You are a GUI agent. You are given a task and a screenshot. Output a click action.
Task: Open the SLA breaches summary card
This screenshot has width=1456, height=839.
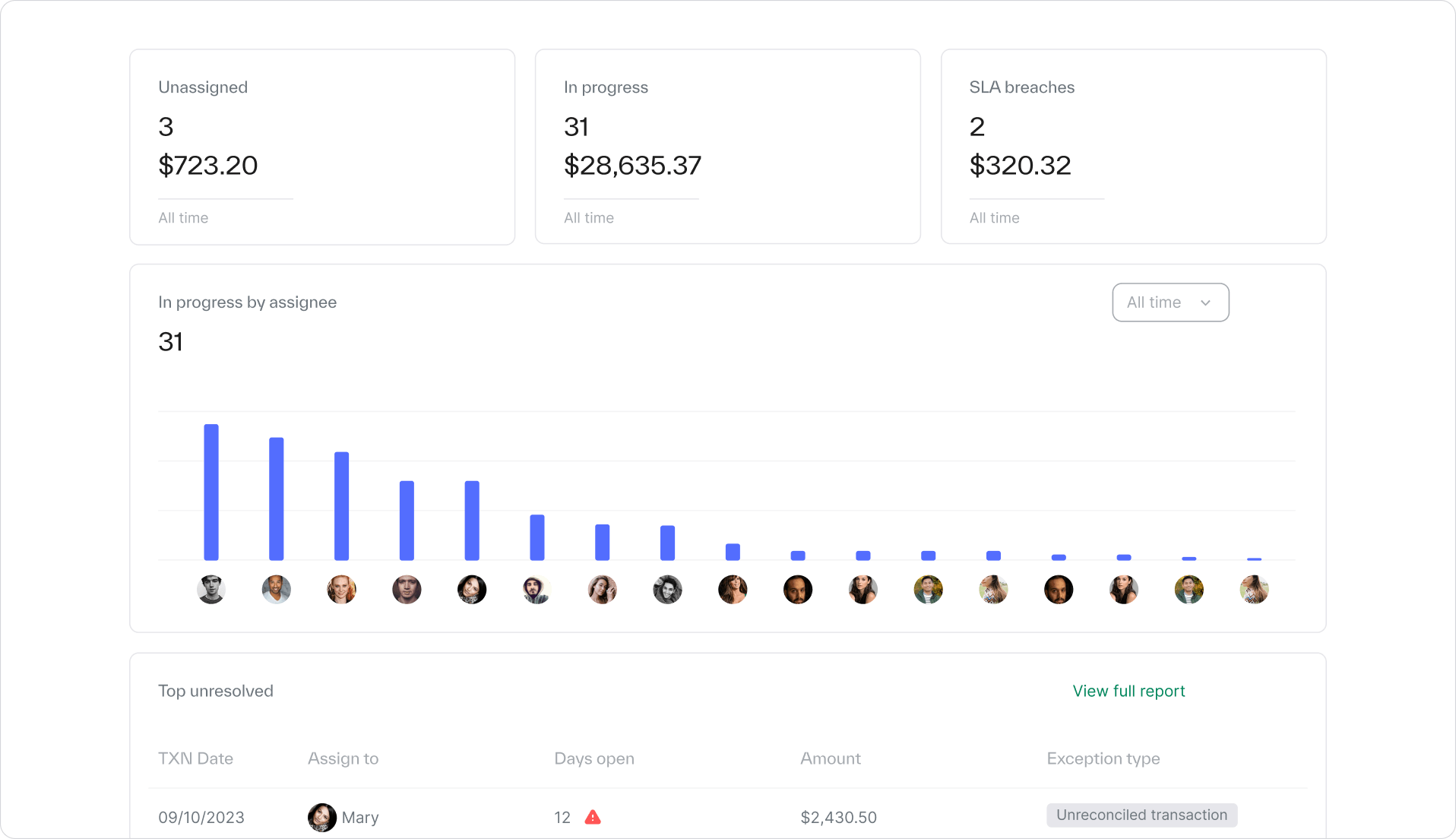click(x=1133, y=147)
